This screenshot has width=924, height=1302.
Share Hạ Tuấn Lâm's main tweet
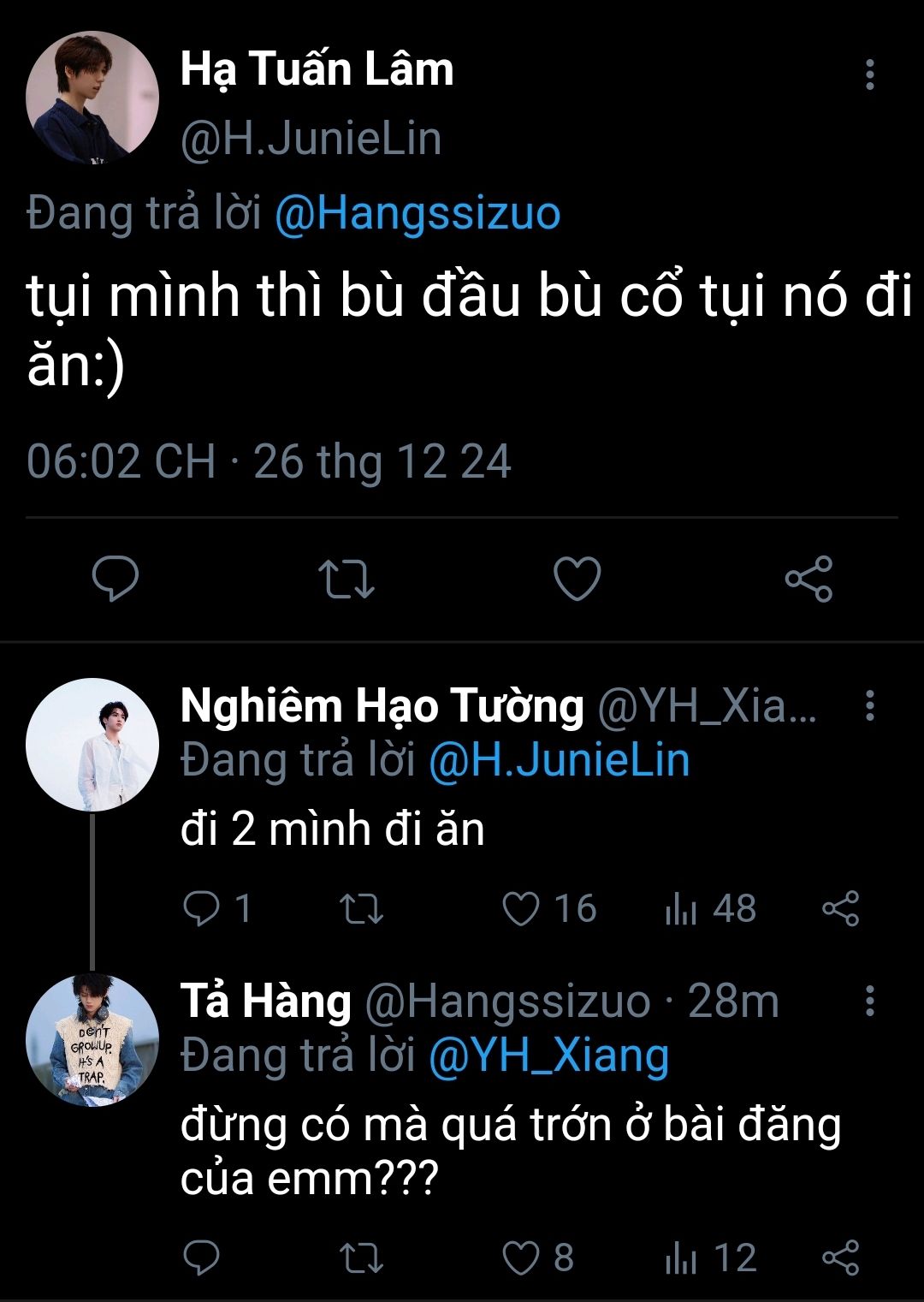pos(808,579)
